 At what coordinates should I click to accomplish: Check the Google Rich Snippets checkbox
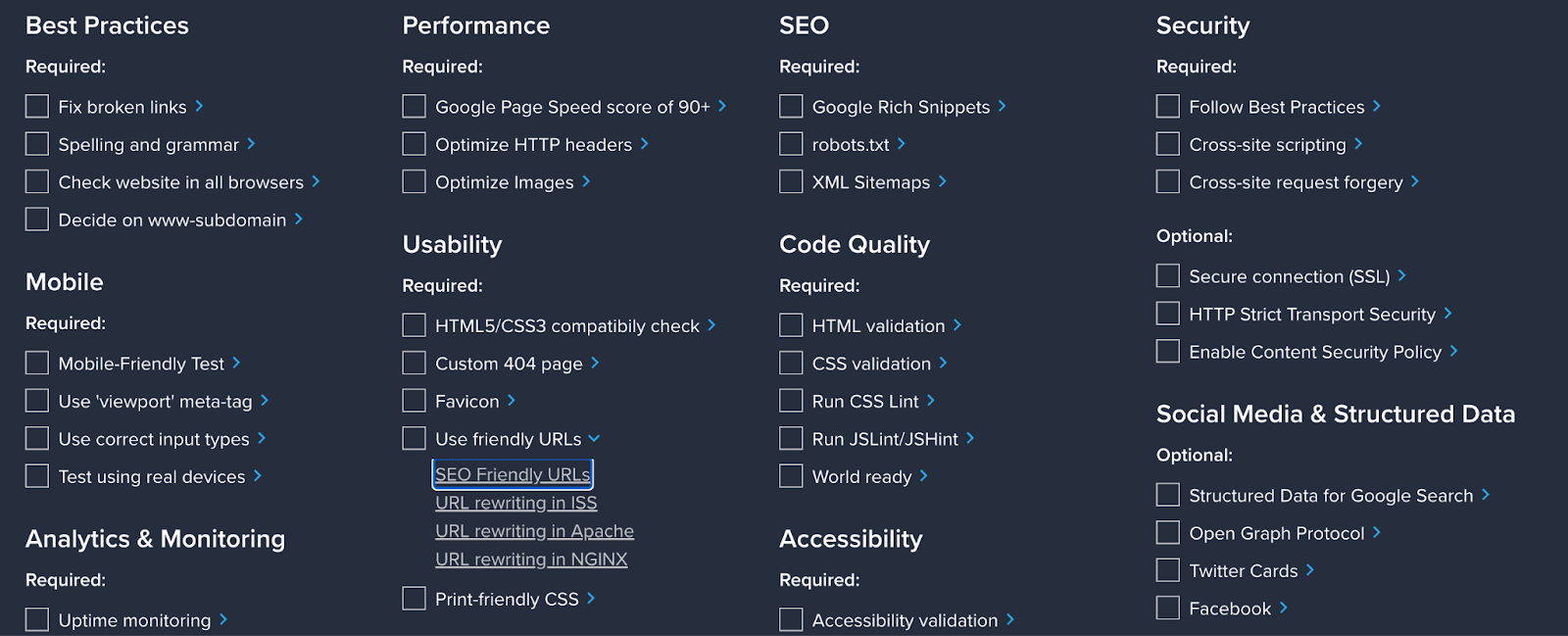(x=791, y=106)
